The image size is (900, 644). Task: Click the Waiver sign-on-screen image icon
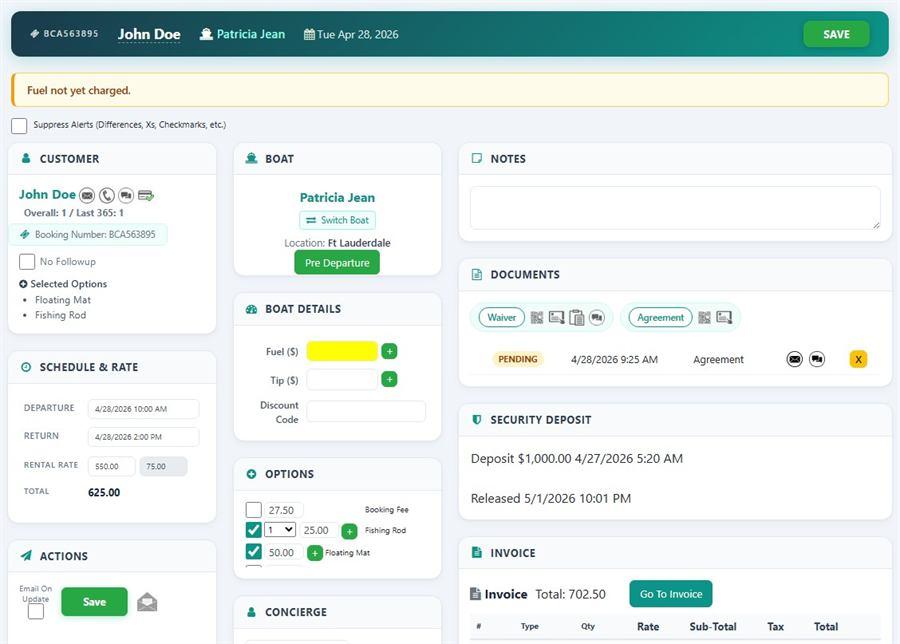pyautogui.click(x=556, y=317)
